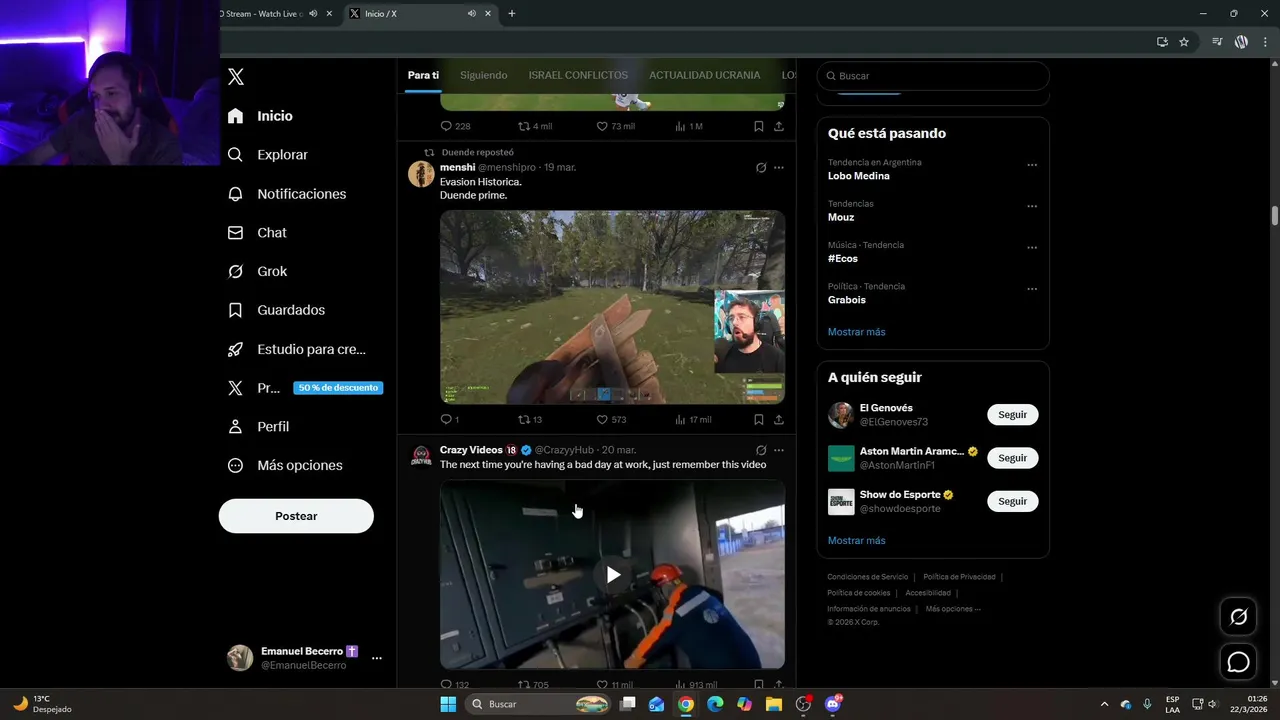This screenshot has width=1280, height=720.
Task: Open Windows Start menu
Action: 448,704
